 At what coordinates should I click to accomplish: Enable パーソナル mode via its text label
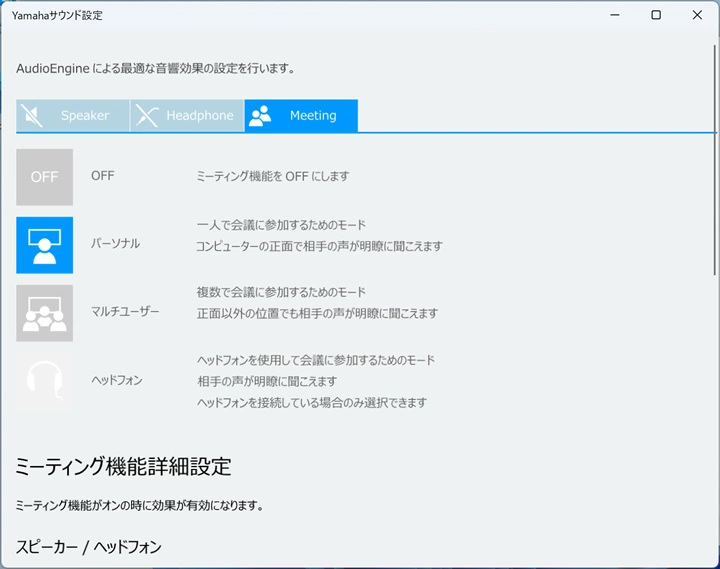pyautogui.click(x=116, y=244)
